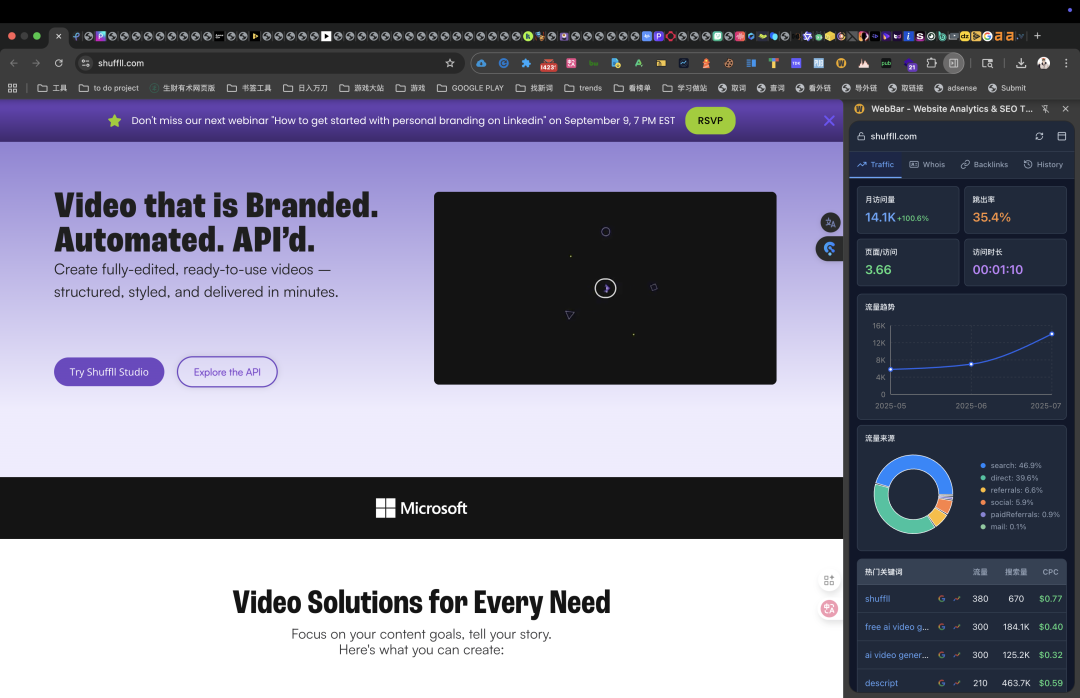Screen dimensions: 1080x698
Task: Click Try Shuffll Studio button
Action: (x=109, y=372)
